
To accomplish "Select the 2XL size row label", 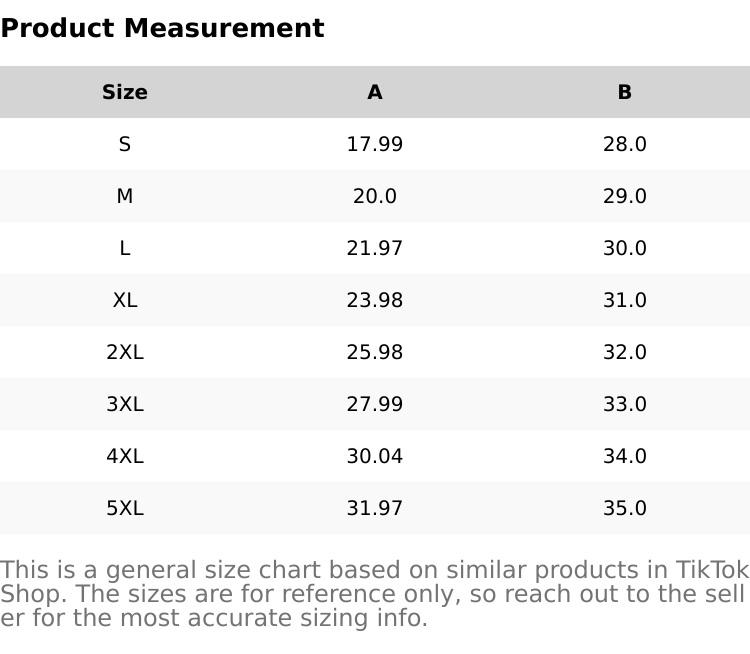I will (x=125, y=352).
